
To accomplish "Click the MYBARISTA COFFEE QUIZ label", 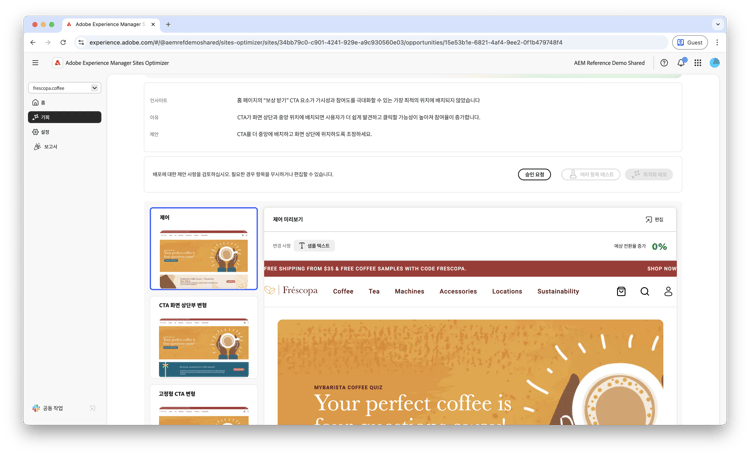I will click(x=348, y=388).
